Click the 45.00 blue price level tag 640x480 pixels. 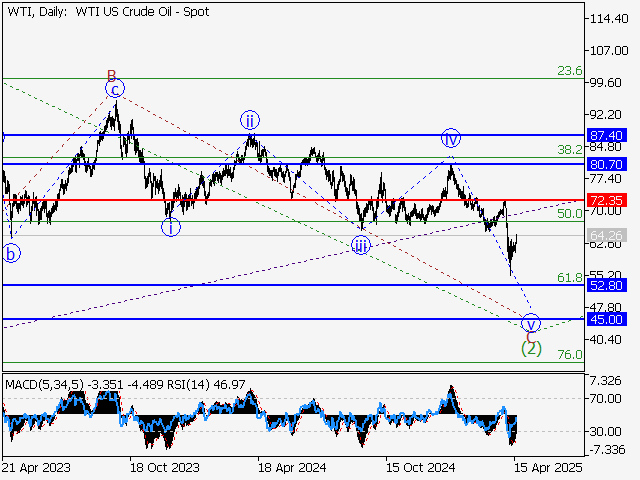pyautogui.click(x=607, y=320)
